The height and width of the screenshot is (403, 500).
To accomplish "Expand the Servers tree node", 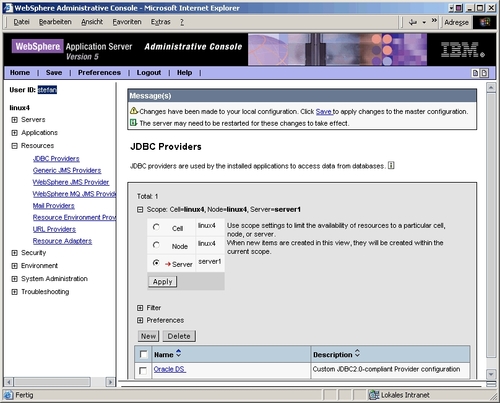I will point(14,120).
